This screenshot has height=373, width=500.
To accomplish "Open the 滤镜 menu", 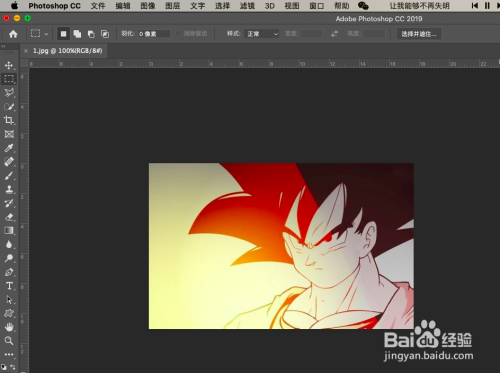I will 247,6.
